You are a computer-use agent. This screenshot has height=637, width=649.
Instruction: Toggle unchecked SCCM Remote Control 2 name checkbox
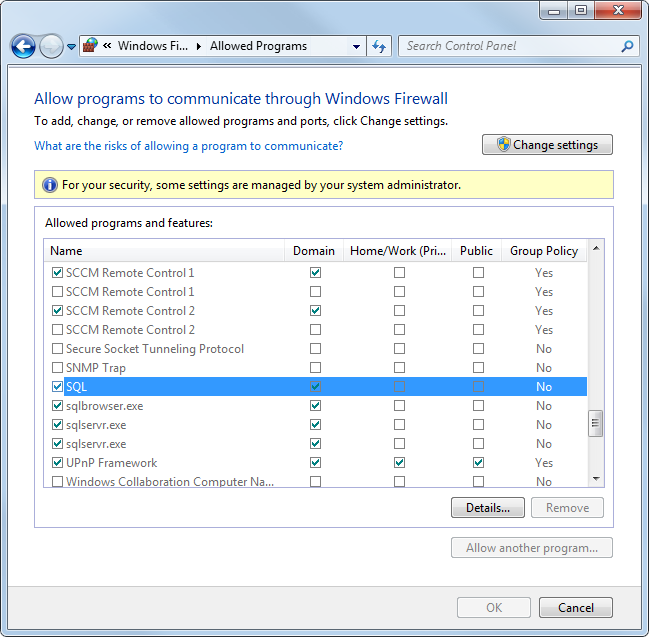[x=57, y=330]
